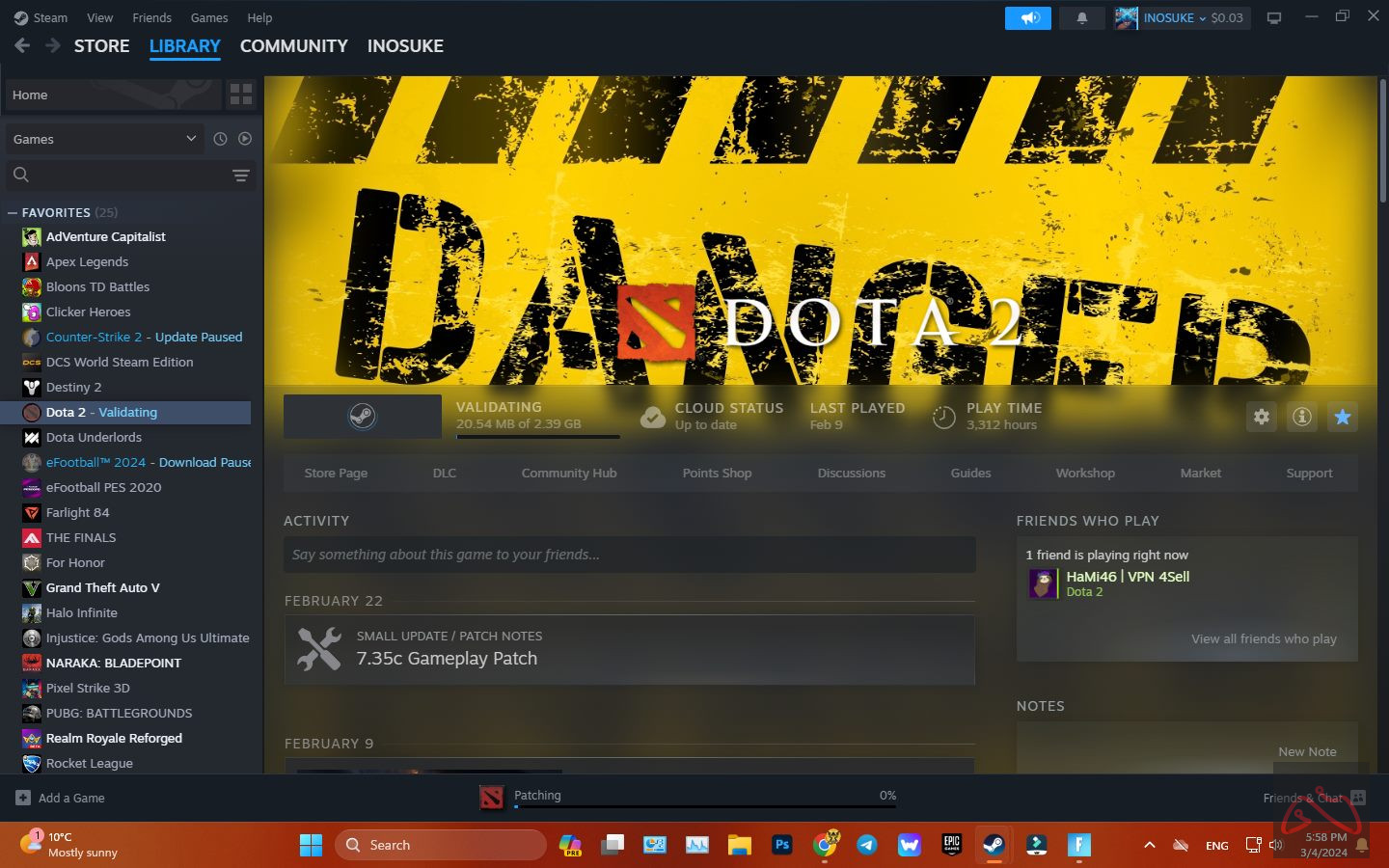
Task: Click the recent games clock icon
Action: (220, 139)
